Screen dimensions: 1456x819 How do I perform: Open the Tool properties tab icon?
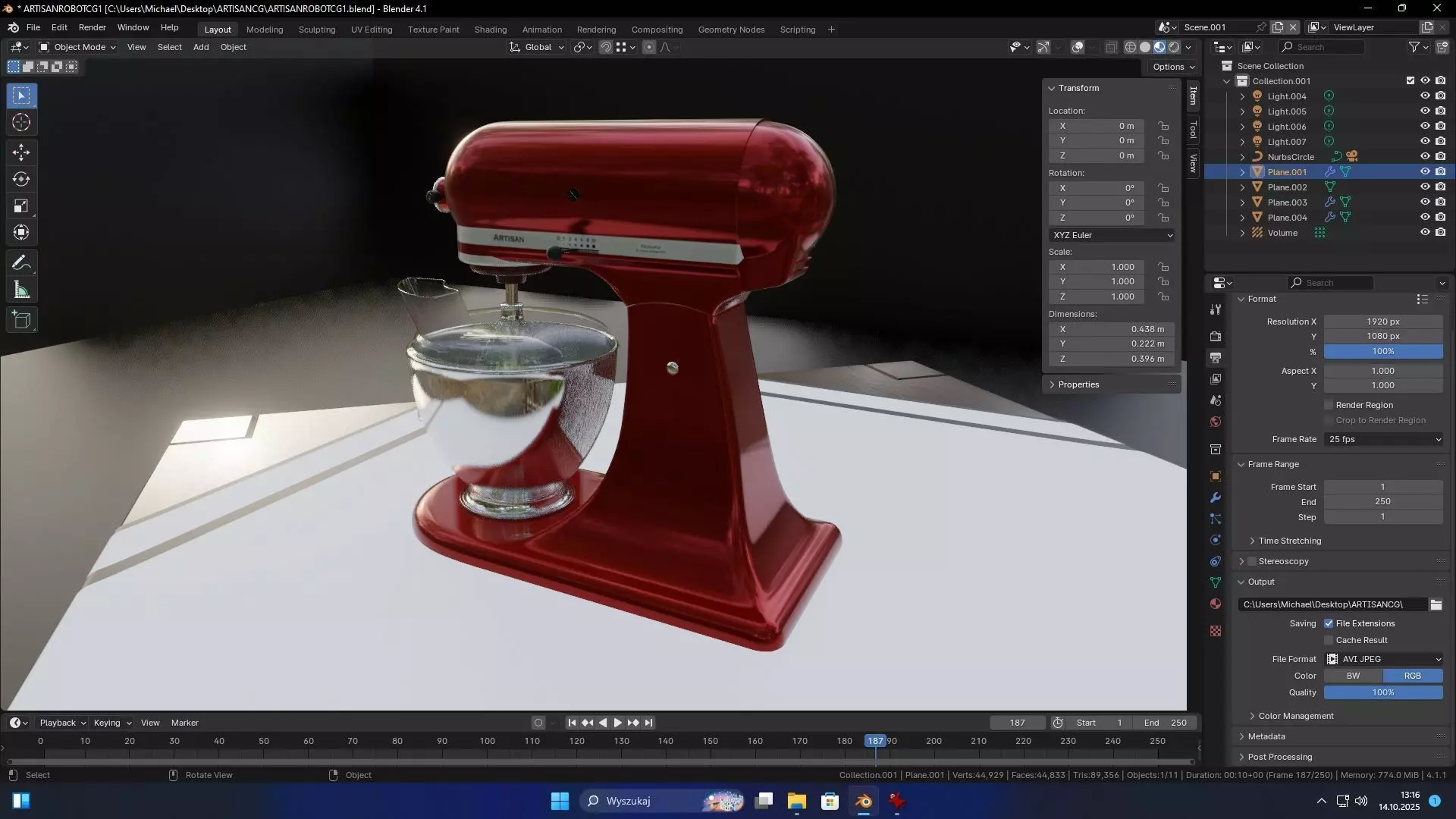[x=1216, y=309]
